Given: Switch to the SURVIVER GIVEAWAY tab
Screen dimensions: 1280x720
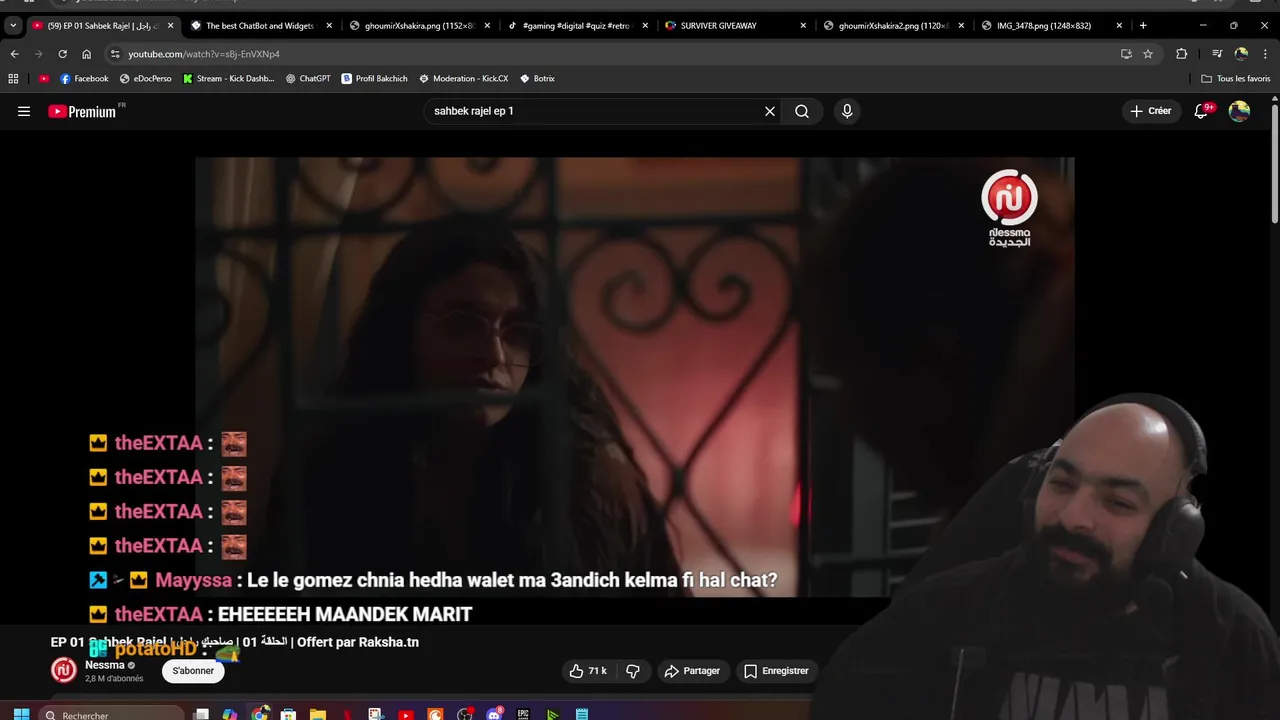Looking at the screenshot, I should [734, 25].
